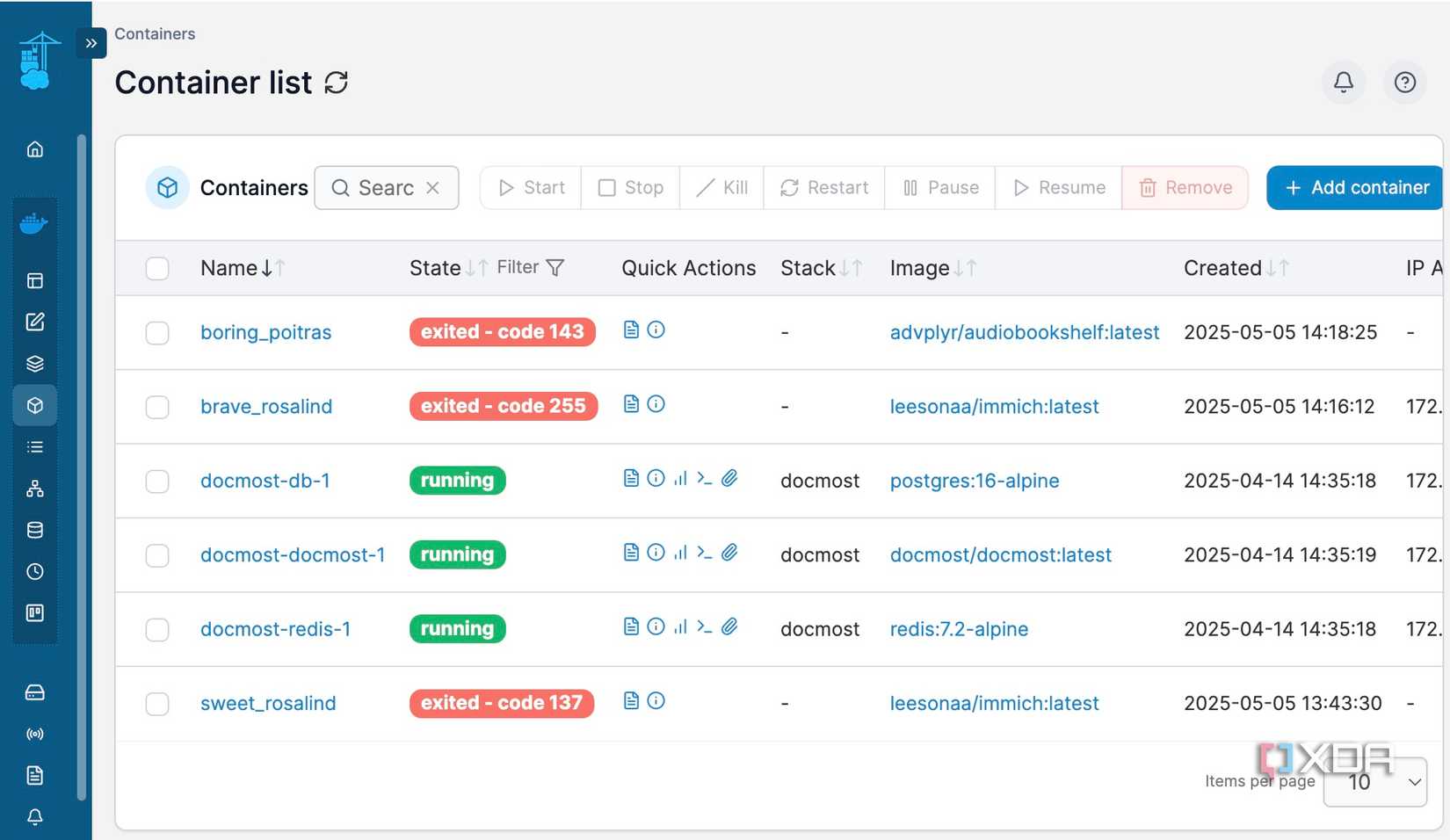Open the sweet_rosalind container link
Viewport: 1450px width, 840px height.
pyautogui.click(x=268, y=704)
